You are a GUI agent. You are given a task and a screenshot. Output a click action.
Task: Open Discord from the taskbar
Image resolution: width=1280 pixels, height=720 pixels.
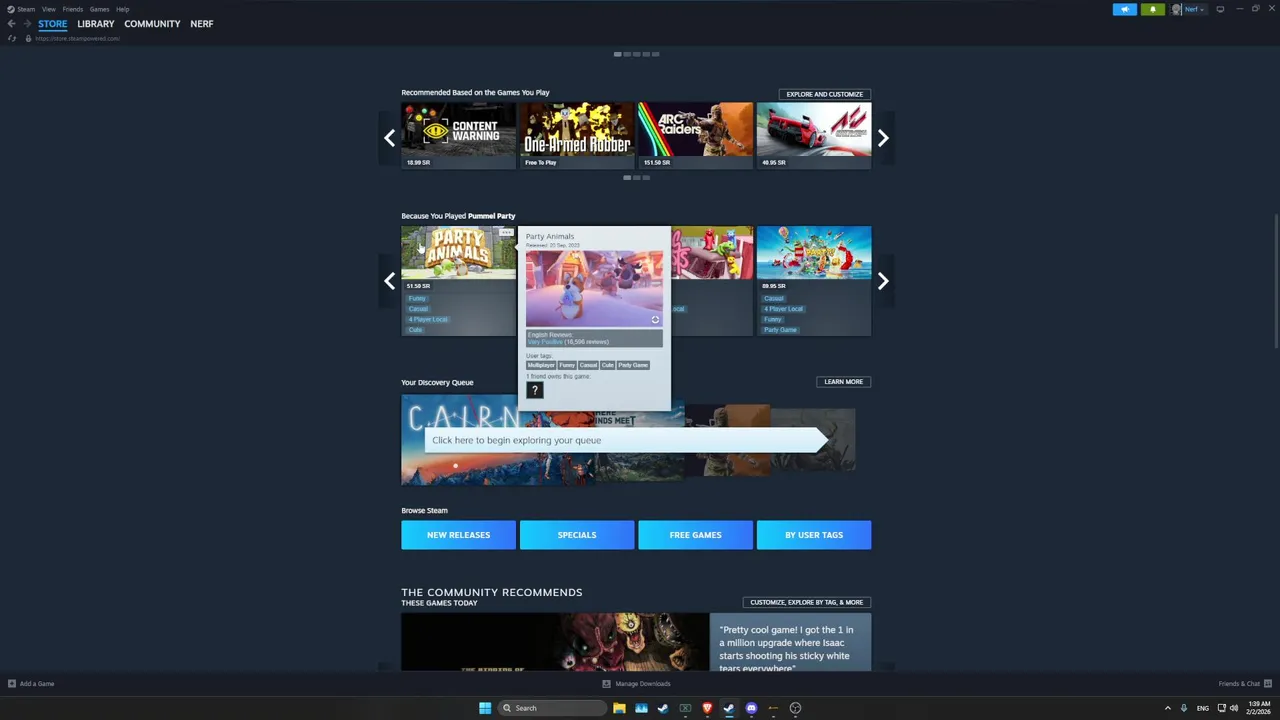click(x=751, y=708)
